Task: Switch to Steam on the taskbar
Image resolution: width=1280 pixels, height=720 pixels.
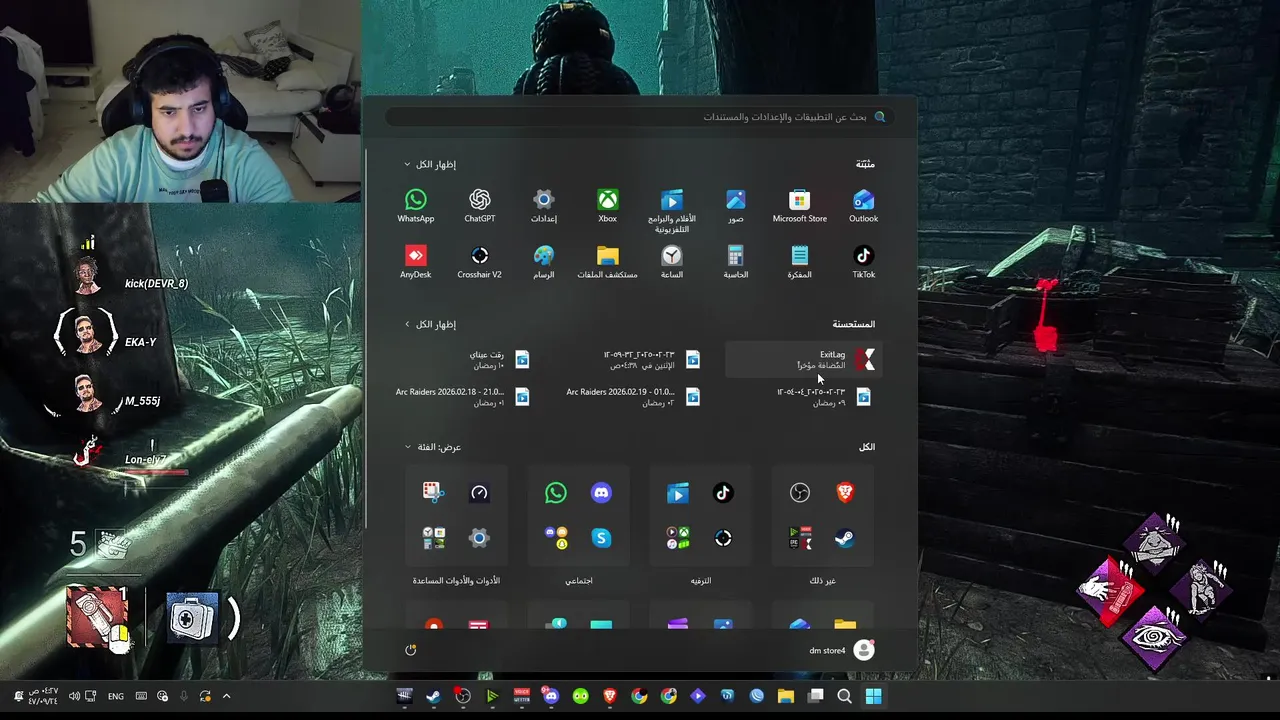Action: [x=433, y=696]
